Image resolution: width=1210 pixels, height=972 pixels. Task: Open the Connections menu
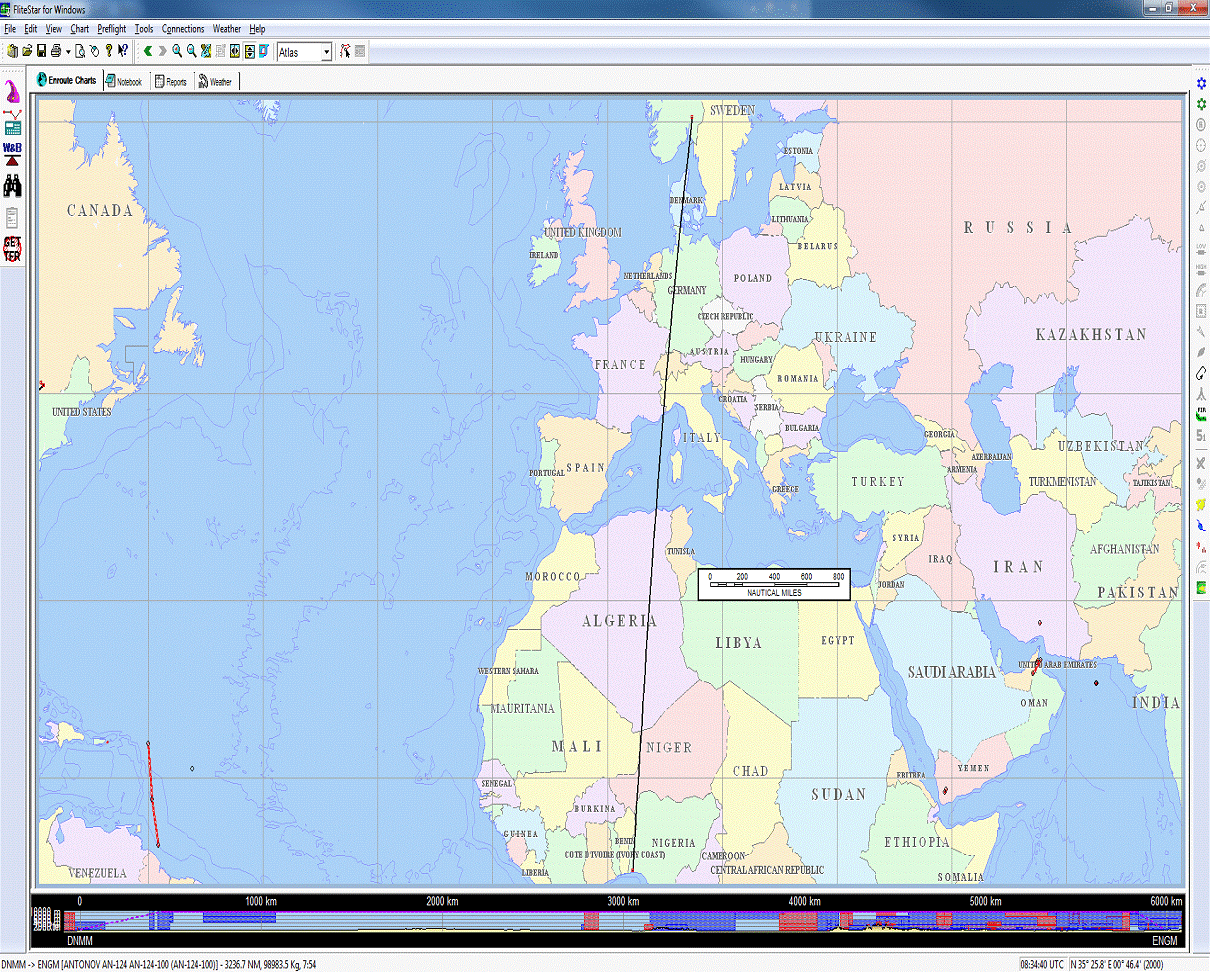click(183, 29)
